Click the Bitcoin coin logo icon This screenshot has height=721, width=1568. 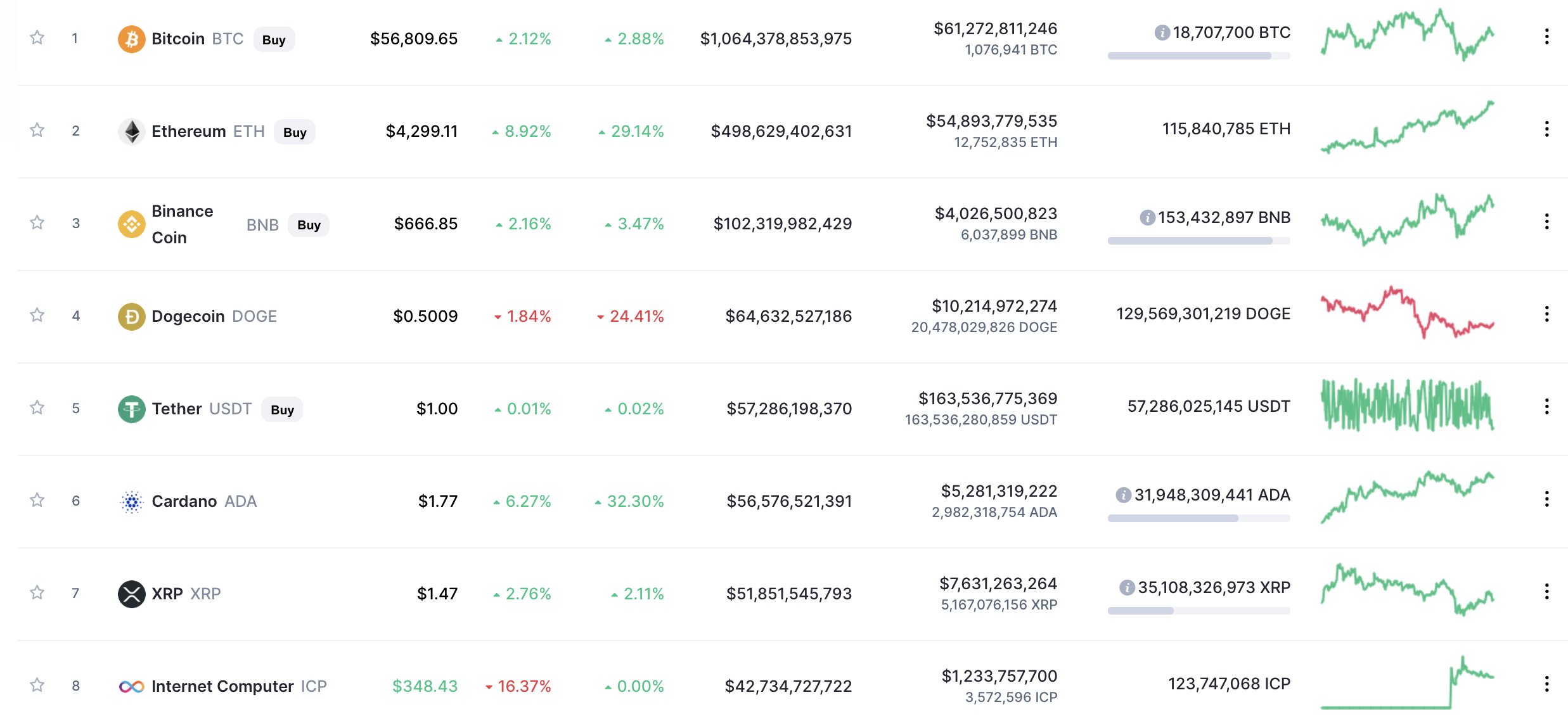click(131, 39)
